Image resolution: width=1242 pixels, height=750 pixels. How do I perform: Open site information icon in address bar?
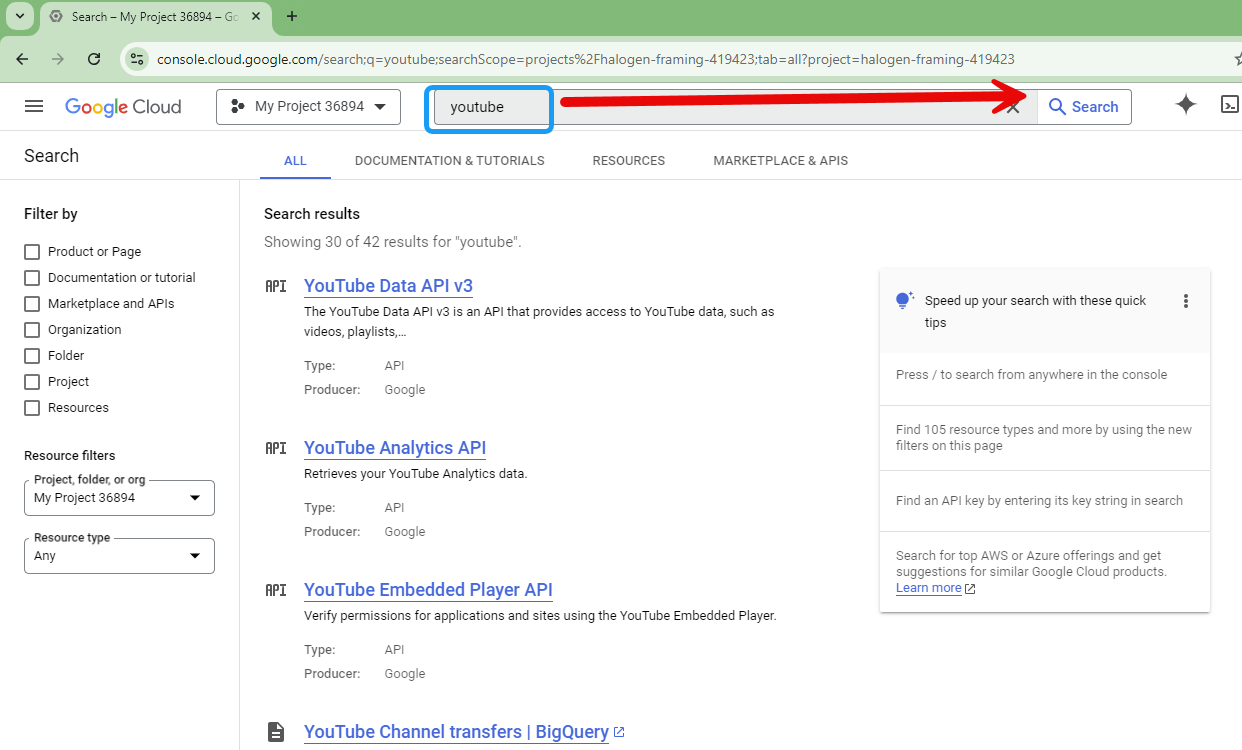pos(137,59)
